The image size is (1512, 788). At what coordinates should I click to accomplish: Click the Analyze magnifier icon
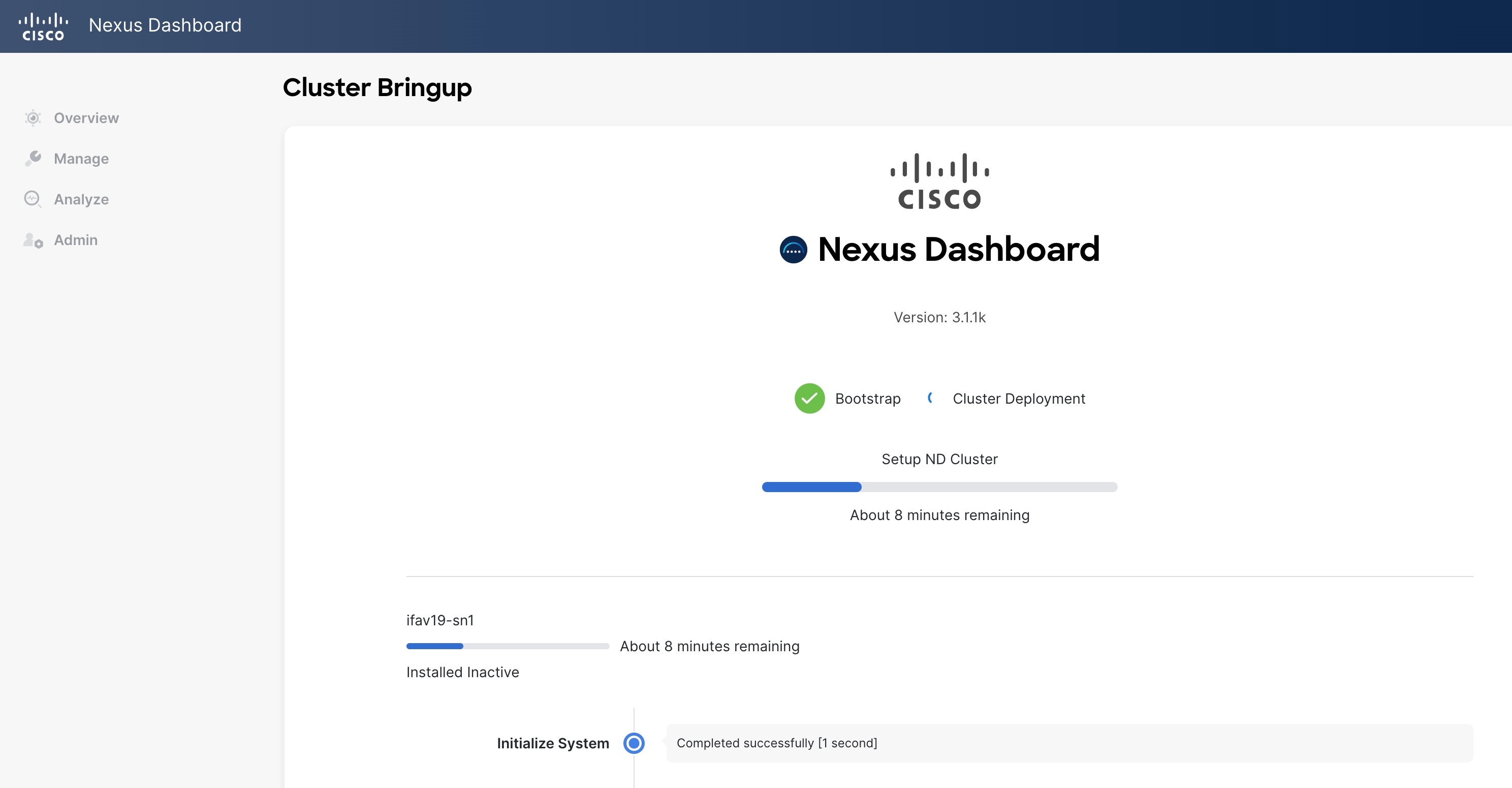(x=33, y=199)
